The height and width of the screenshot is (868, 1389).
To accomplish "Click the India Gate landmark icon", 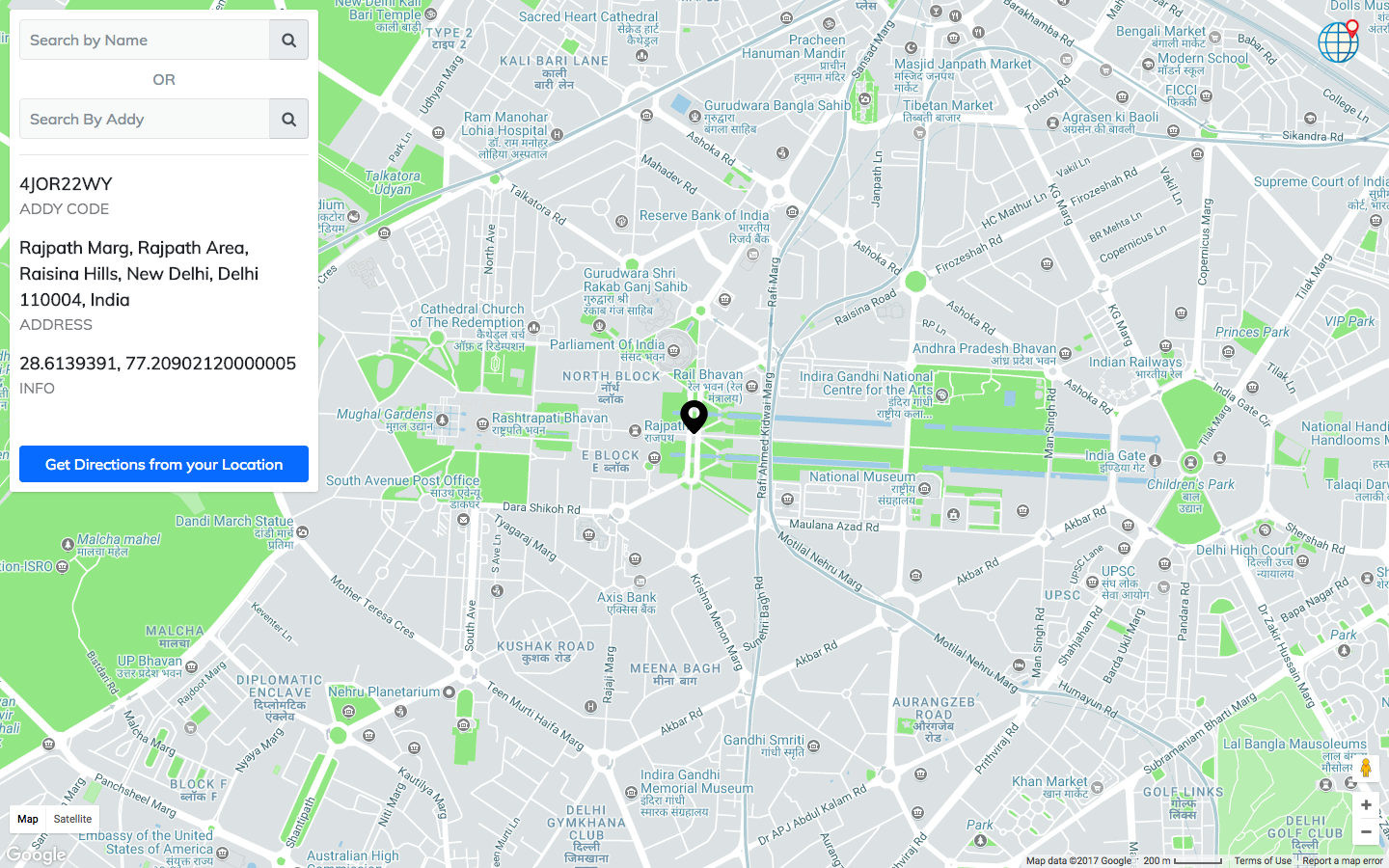I will coord(1156,461).
